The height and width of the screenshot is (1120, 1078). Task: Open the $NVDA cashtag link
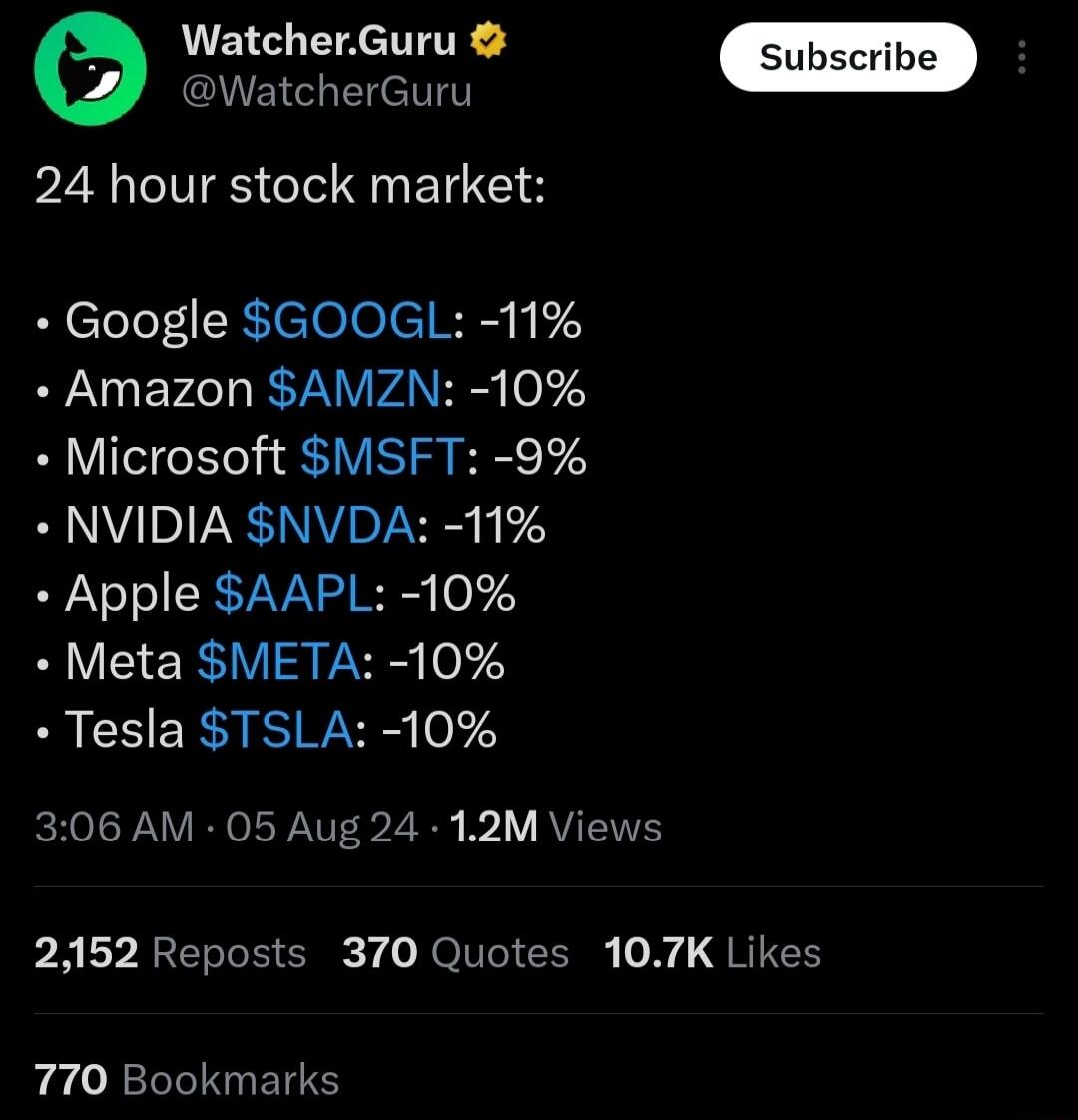coord(329,525)
